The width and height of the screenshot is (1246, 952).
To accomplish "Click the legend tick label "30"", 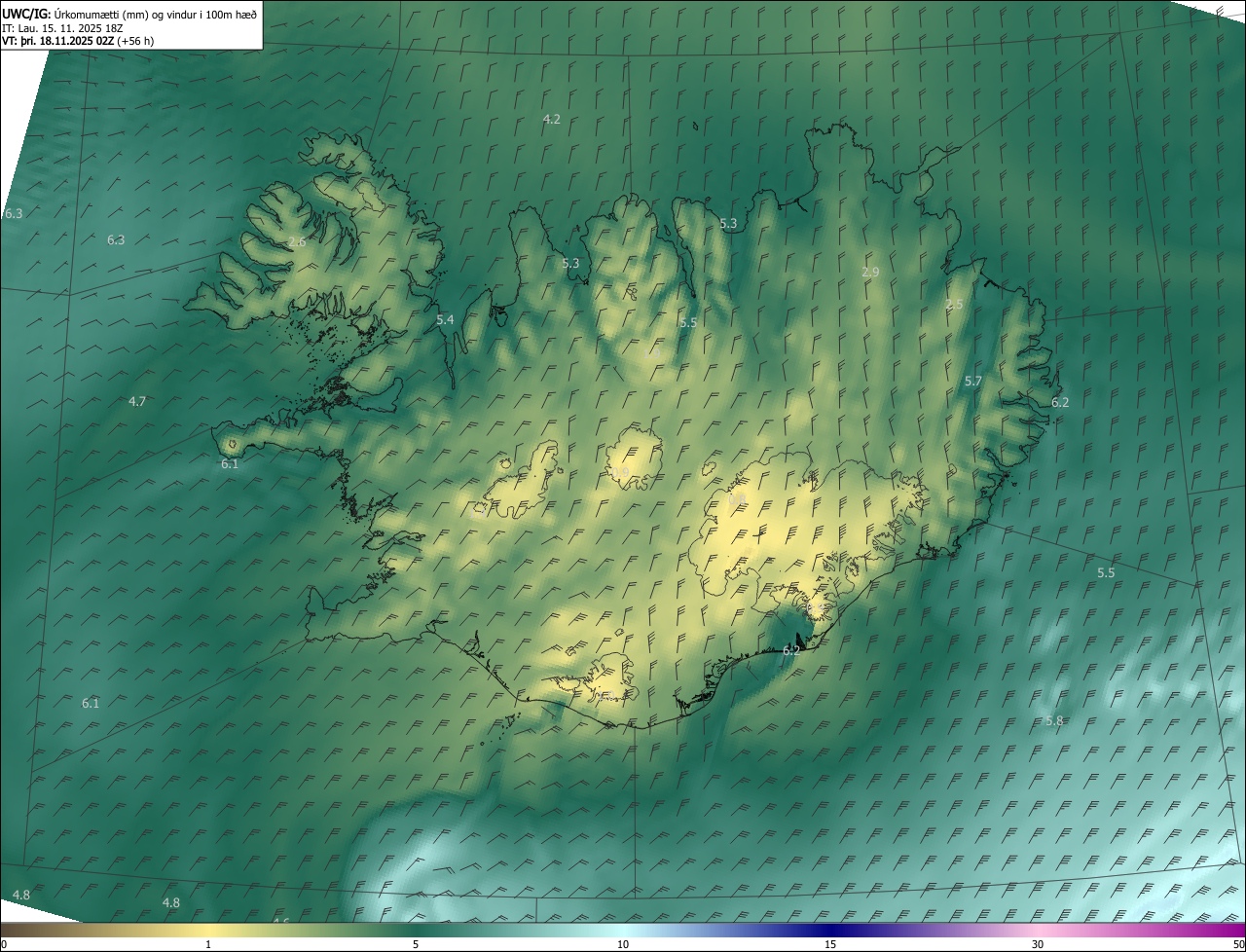I will [x=1038, y=944].
